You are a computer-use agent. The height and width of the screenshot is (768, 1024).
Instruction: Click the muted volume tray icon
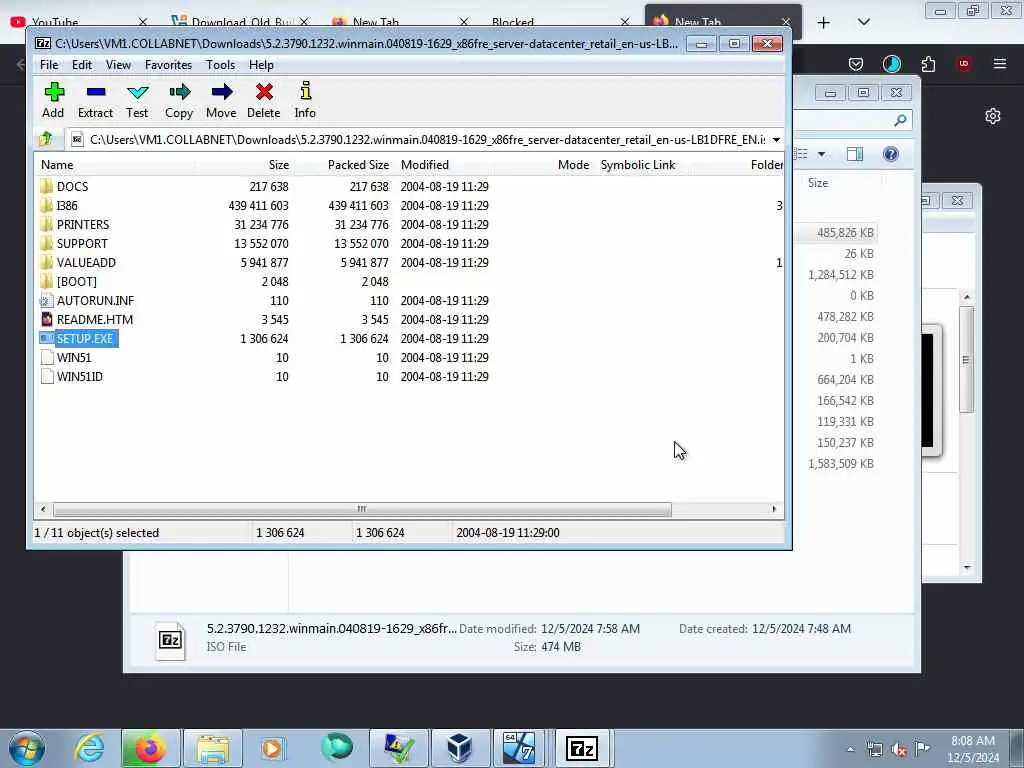point(899,749)
